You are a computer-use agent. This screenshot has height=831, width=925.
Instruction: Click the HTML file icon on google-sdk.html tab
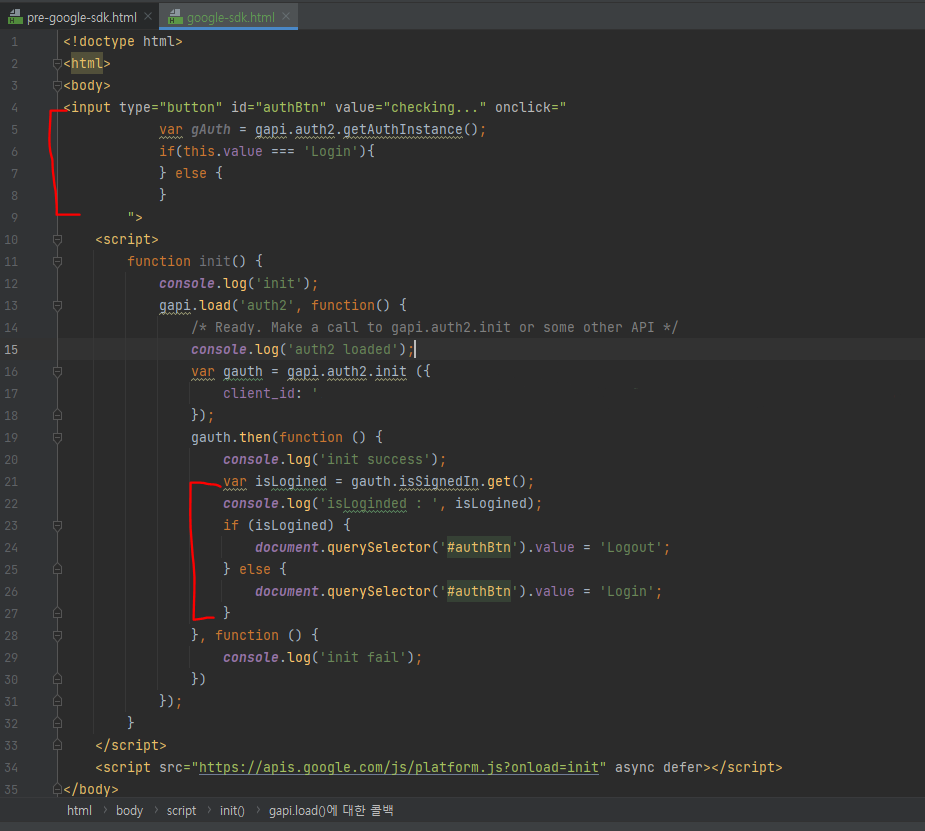[175, 17]
